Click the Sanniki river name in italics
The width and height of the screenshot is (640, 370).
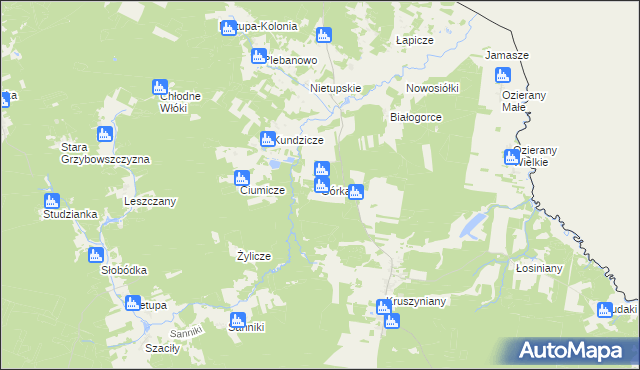pyautogui.click(x=186, y=332)
